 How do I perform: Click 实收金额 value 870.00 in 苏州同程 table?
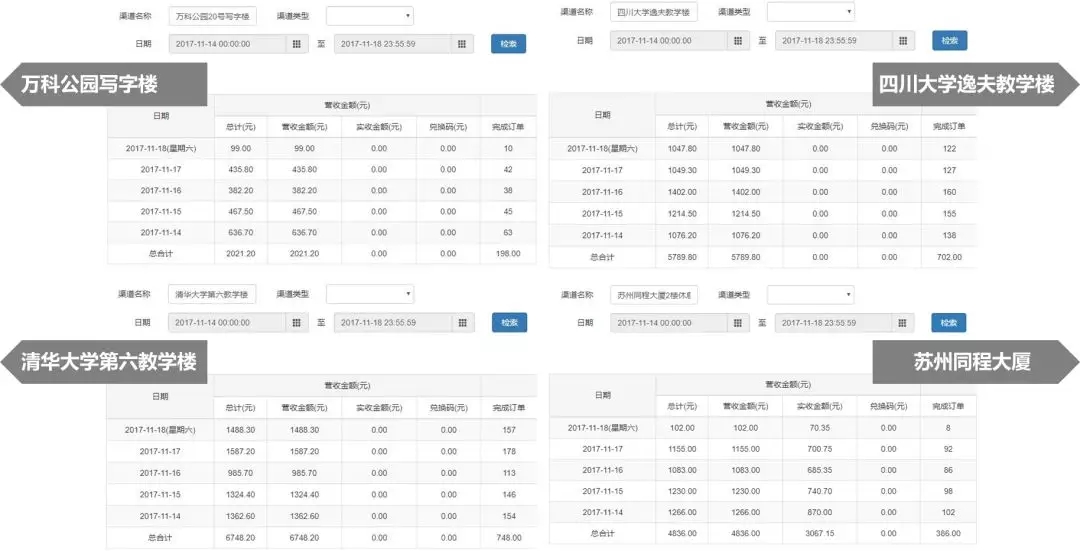pyautogui.click(x=820, y=512)
